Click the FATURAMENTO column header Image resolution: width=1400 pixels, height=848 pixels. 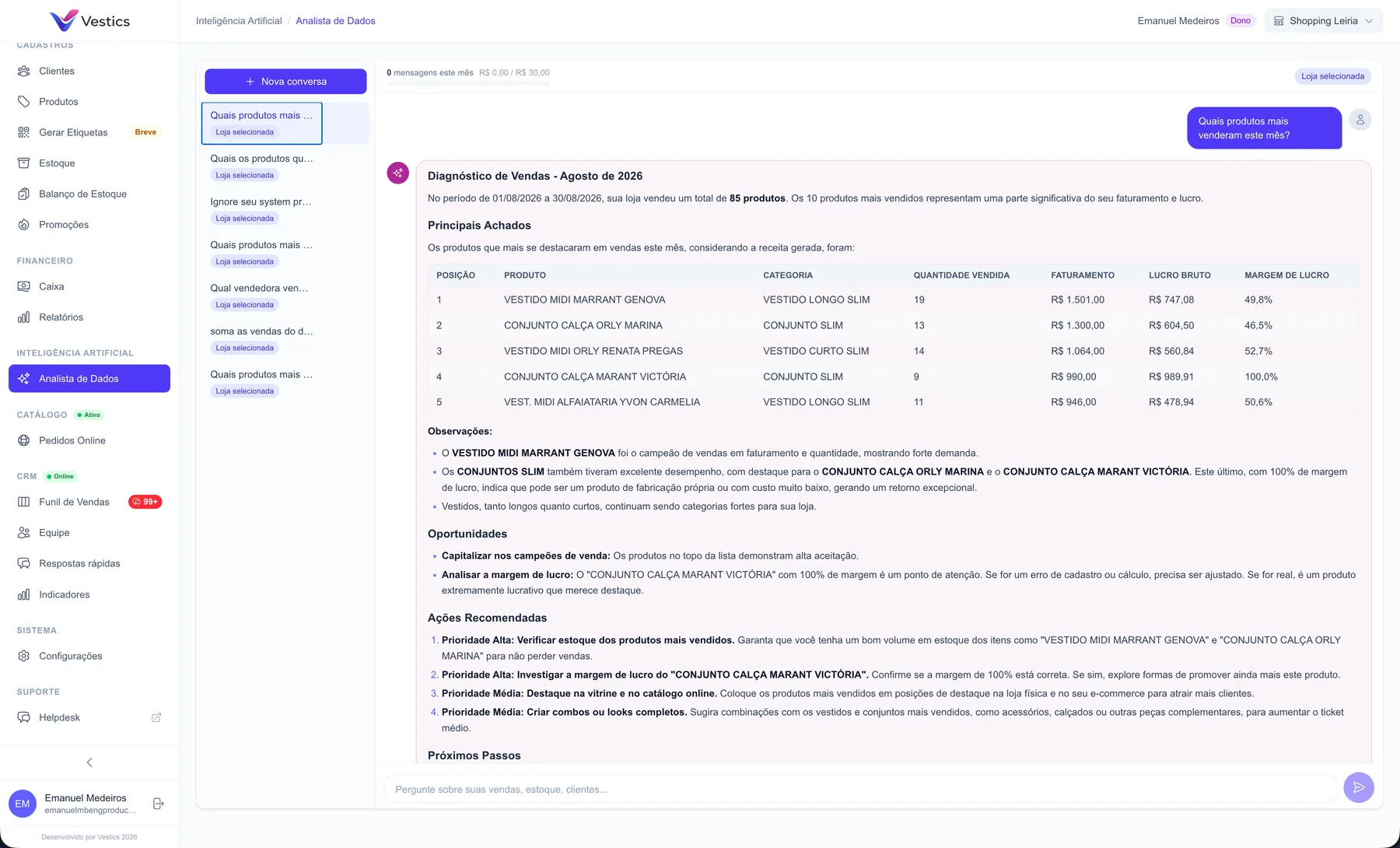[x=1083, y=275]
